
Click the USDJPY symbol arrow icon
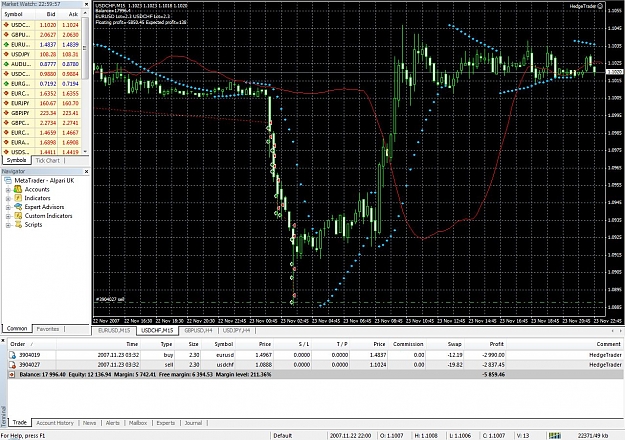[6, 54]
